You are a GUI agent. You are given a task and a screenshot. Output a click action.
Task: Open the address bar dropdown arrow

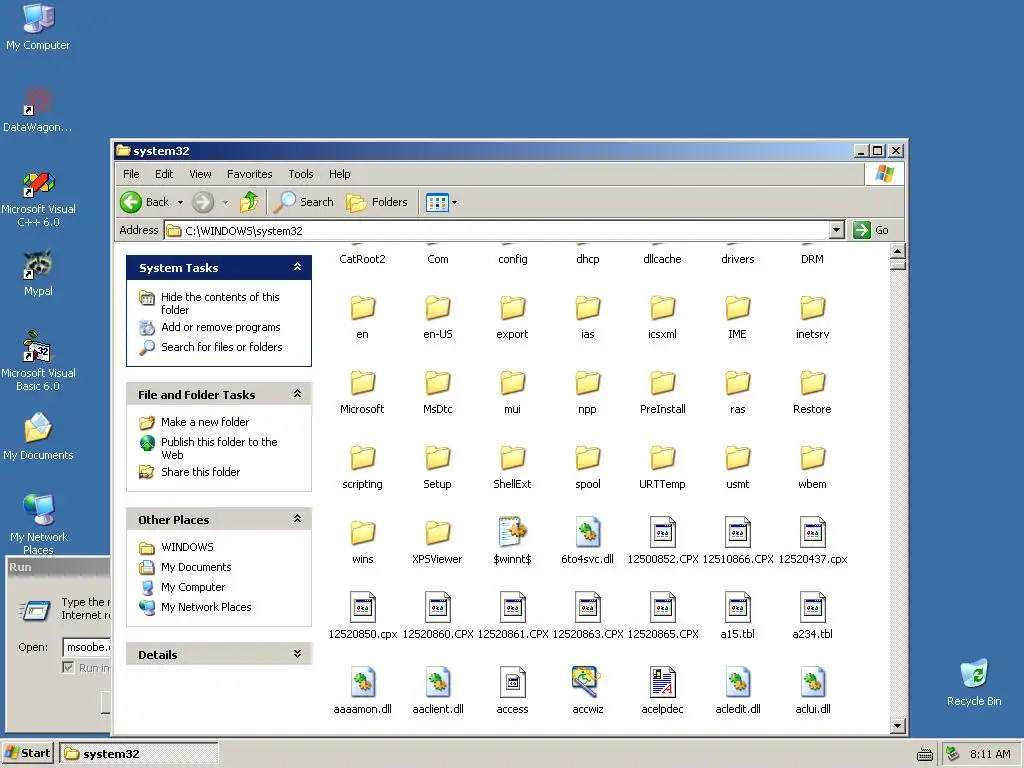pyautogui.click(x=837, y=230)
